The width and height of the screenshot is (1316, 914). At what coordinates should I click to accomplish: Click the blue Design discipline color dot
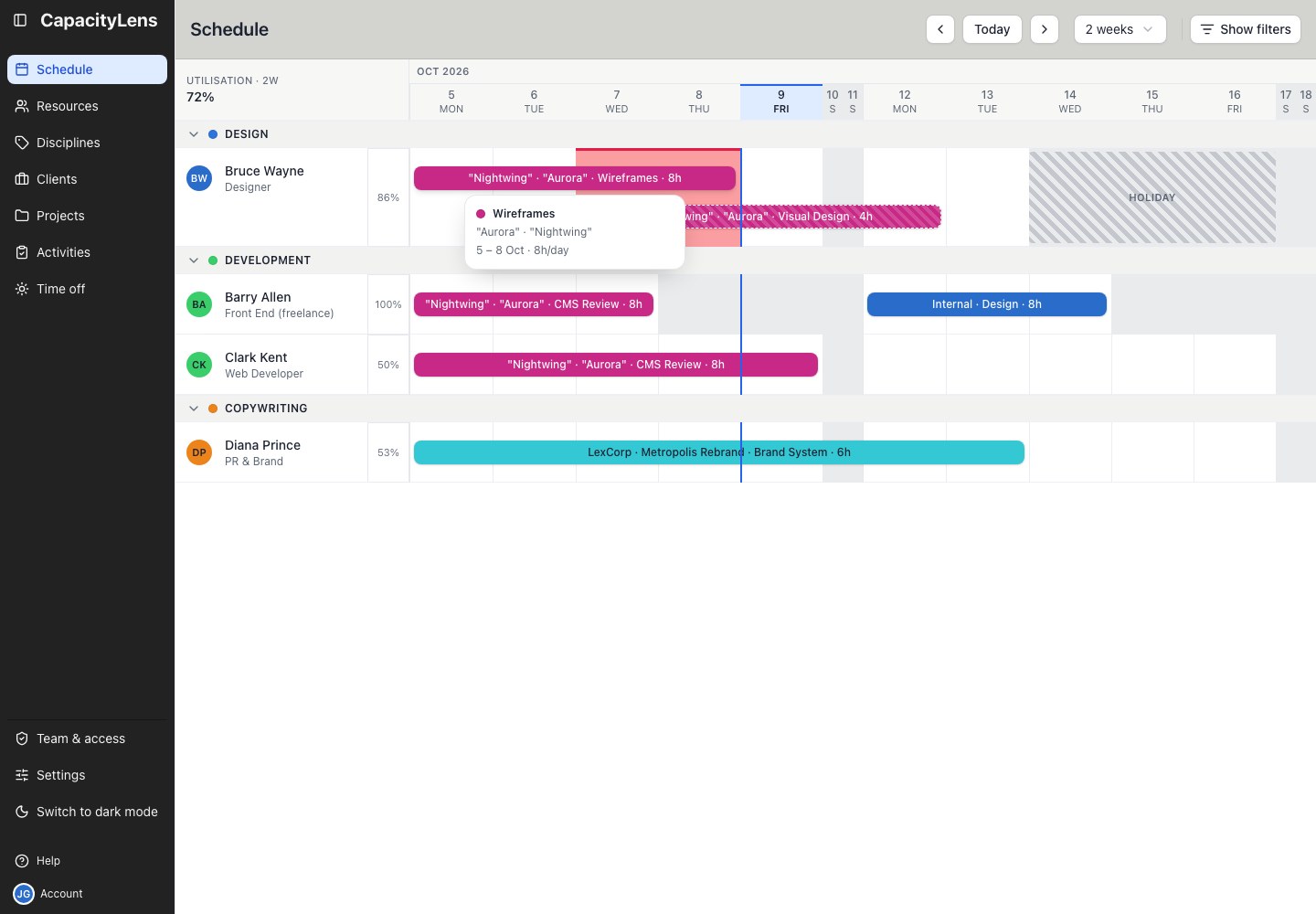pyautogui.click(x=213, y=134)
